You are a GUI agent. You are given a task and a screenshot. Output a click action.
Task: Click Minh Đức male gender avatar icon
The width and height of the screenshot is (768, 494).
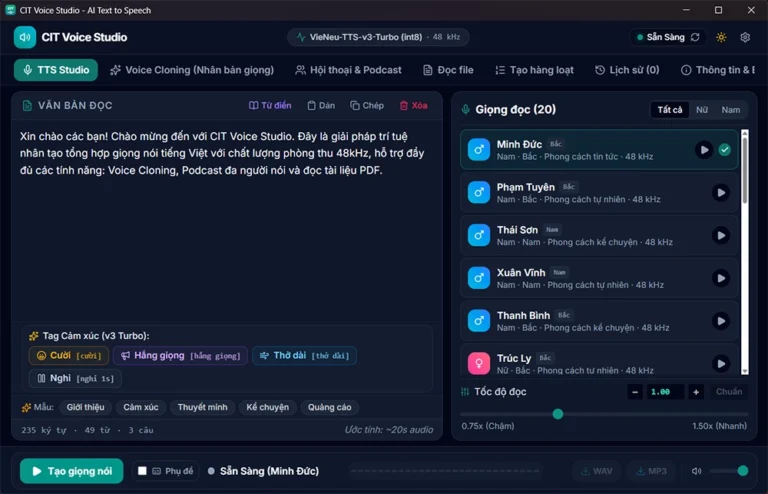click(479, 150)
